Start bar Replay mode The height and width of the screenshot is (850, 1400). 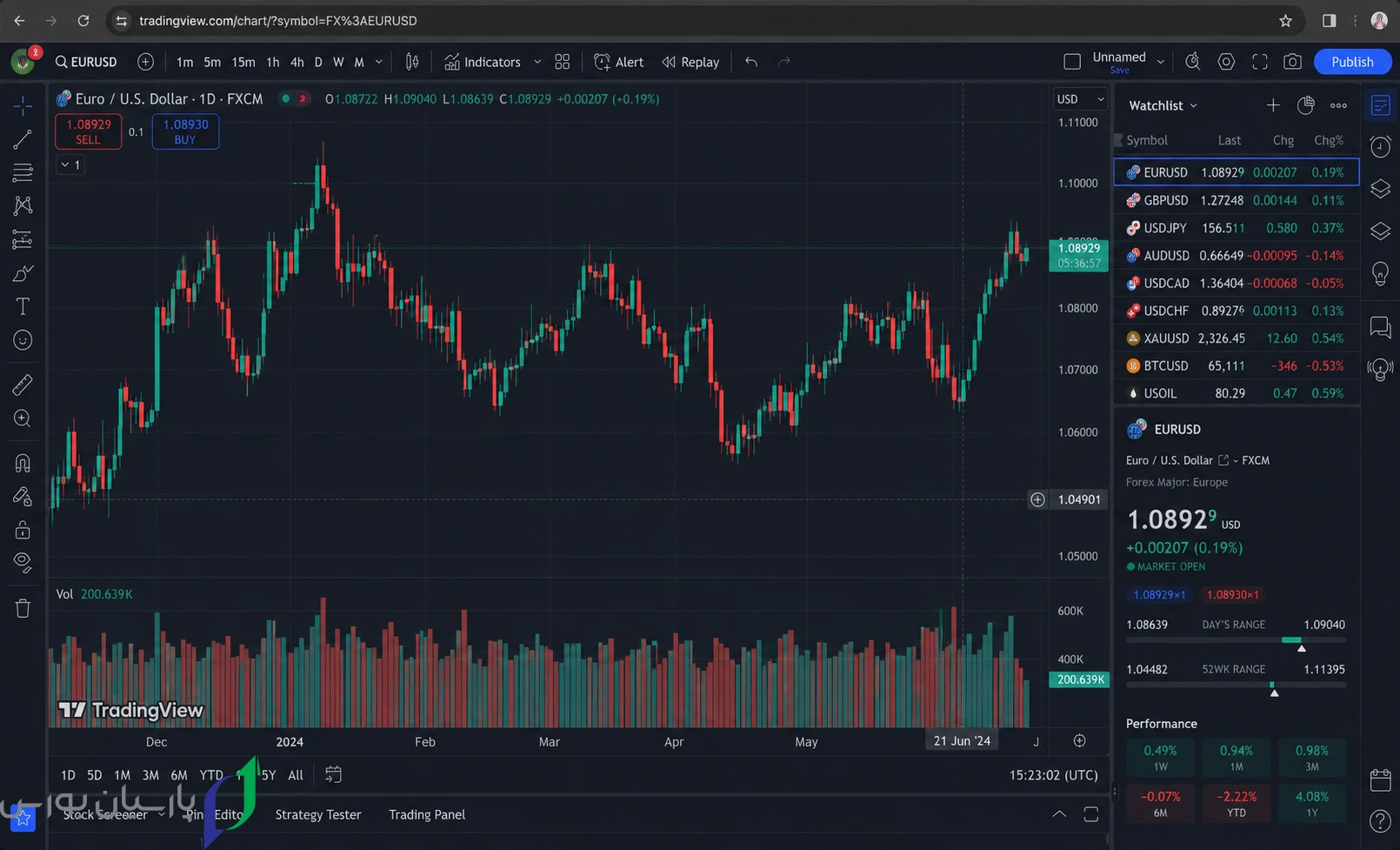tap(690, 62)
